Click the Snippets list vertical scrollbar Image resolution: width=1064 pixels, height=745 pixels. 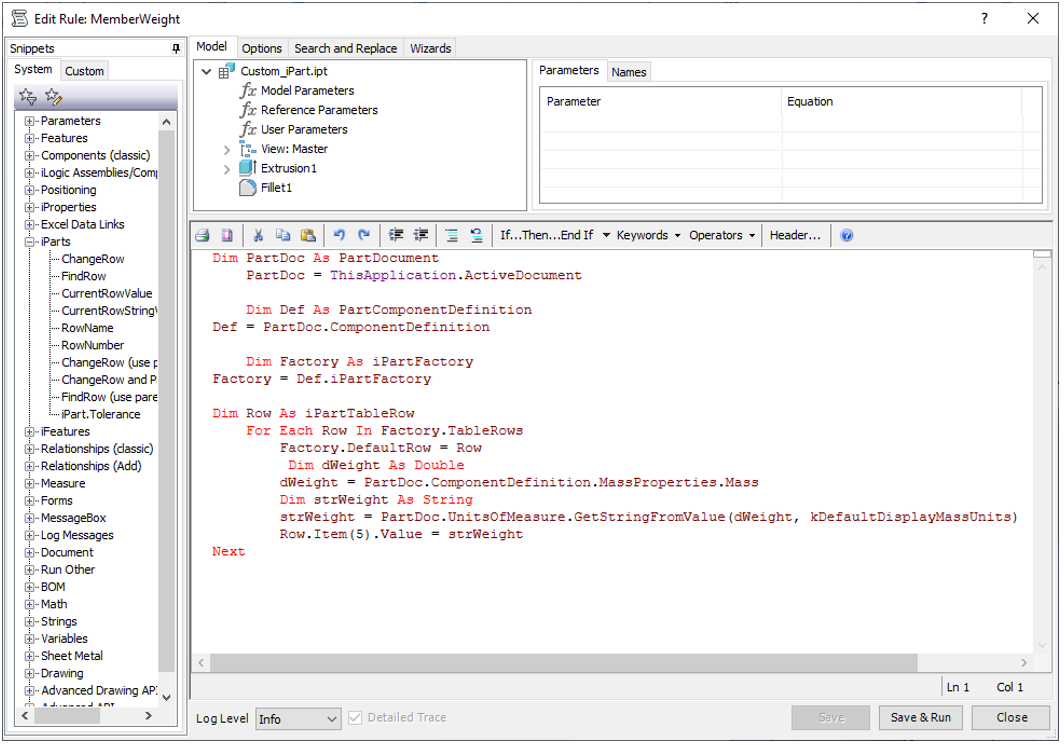[167, 400]
